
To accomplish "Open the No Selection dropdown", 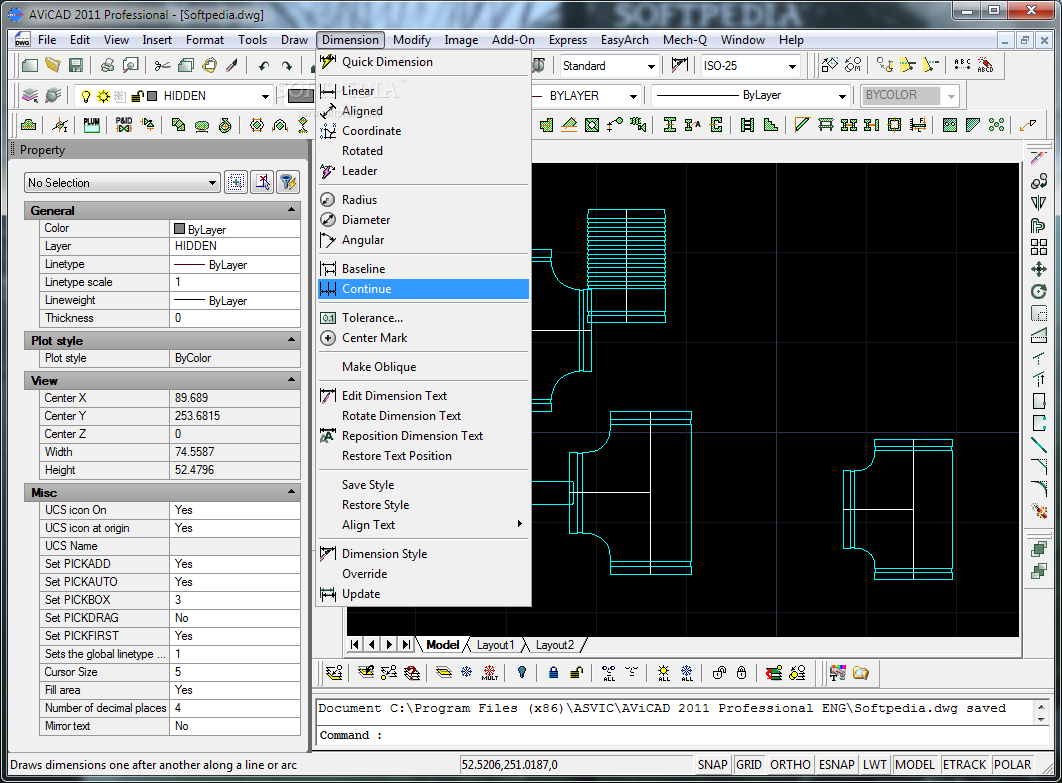I will click(x=122, y=182).
